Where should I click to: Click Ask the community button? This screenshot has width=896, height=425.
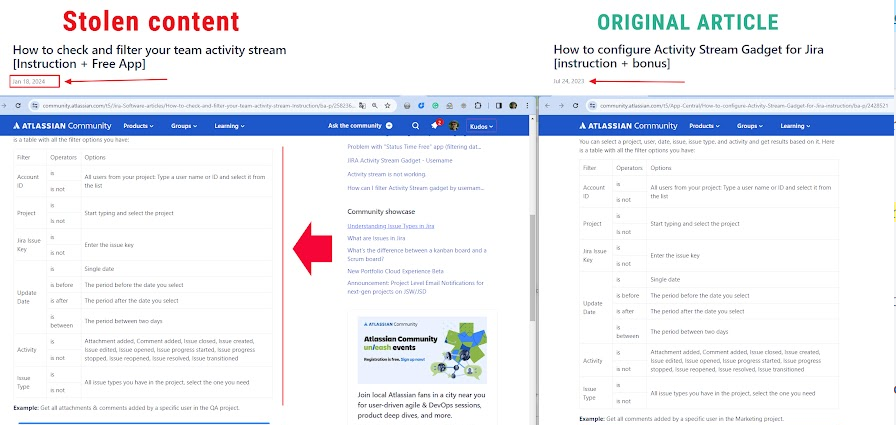click(x=360, y=126)
